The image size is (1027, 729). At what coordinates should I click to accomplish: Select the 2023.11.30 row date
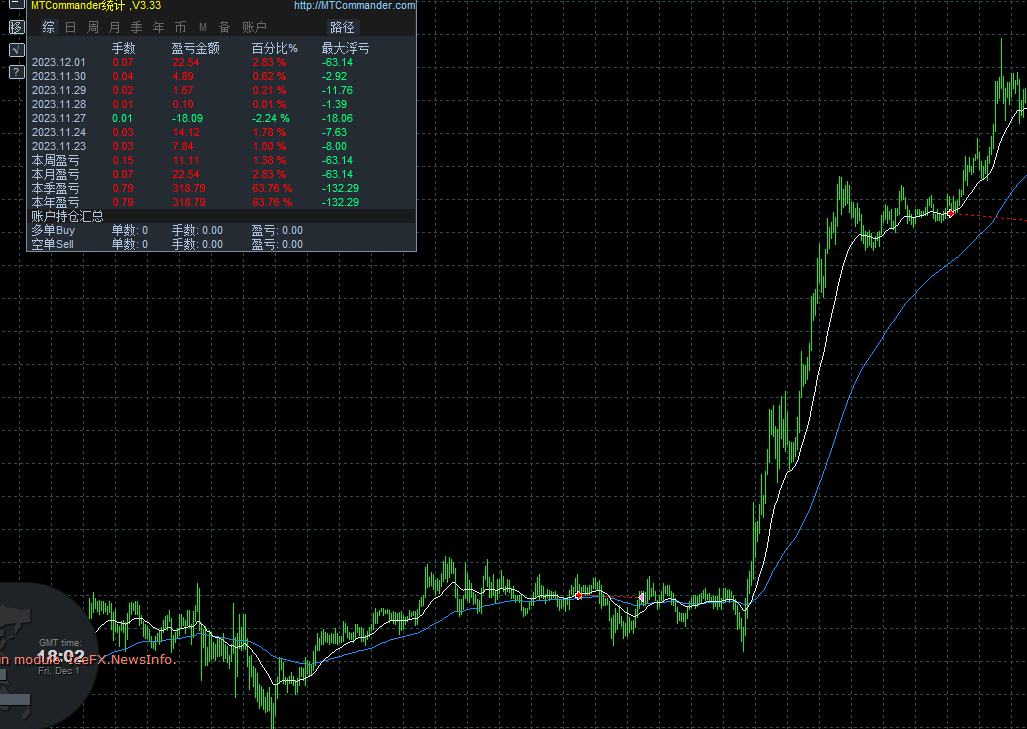tap(58, 76)
